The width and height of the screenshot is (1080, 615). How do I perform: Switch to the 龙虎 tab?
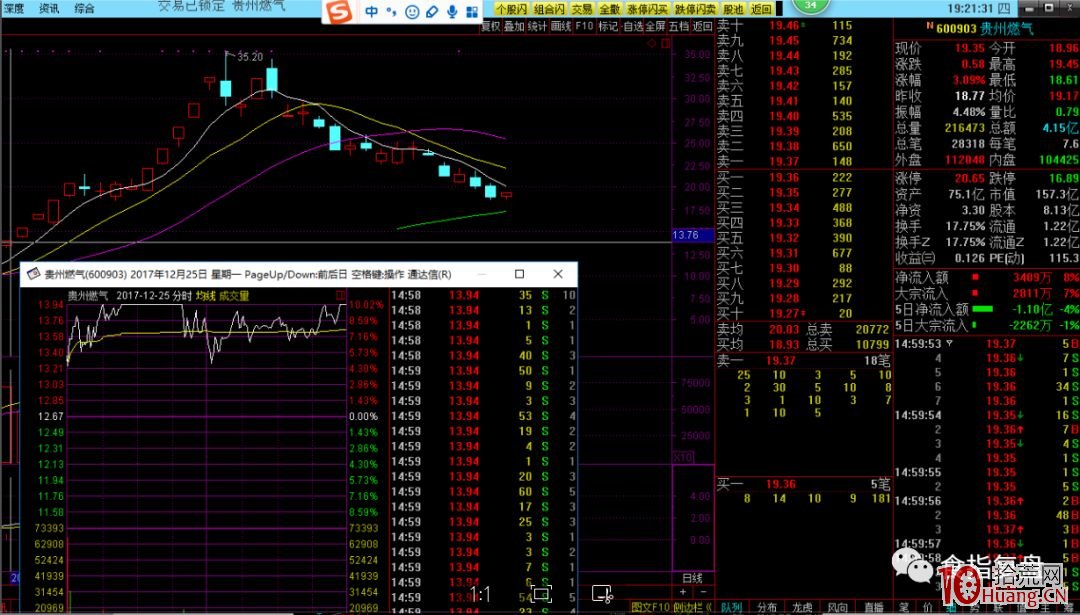(802, 607)
